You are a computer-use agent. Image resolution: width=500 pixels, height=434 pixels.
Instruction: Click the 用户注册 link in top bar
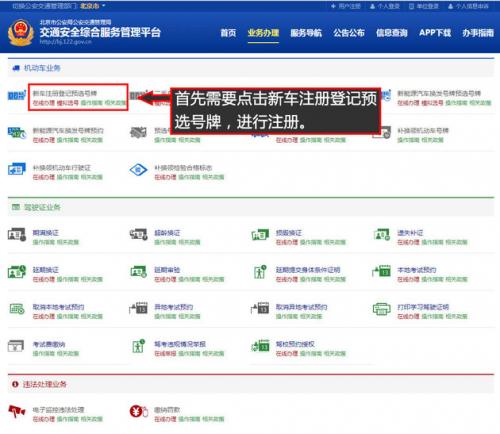pyautogui.click(x=346, y=6)
